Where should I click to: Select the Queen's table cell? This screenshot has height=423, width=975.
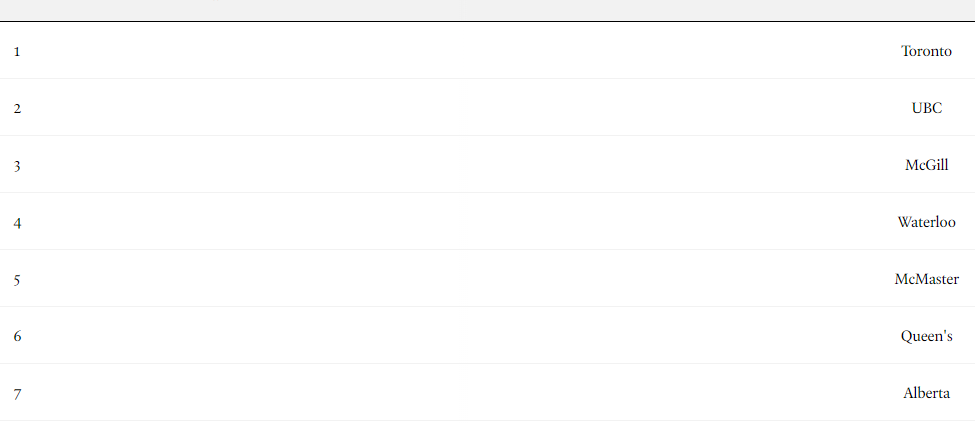click(x=926, y=336)
